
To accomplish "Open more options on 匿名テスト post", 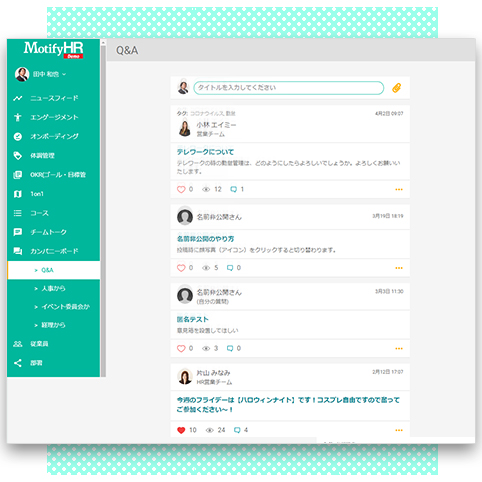I will coord(399,349).
